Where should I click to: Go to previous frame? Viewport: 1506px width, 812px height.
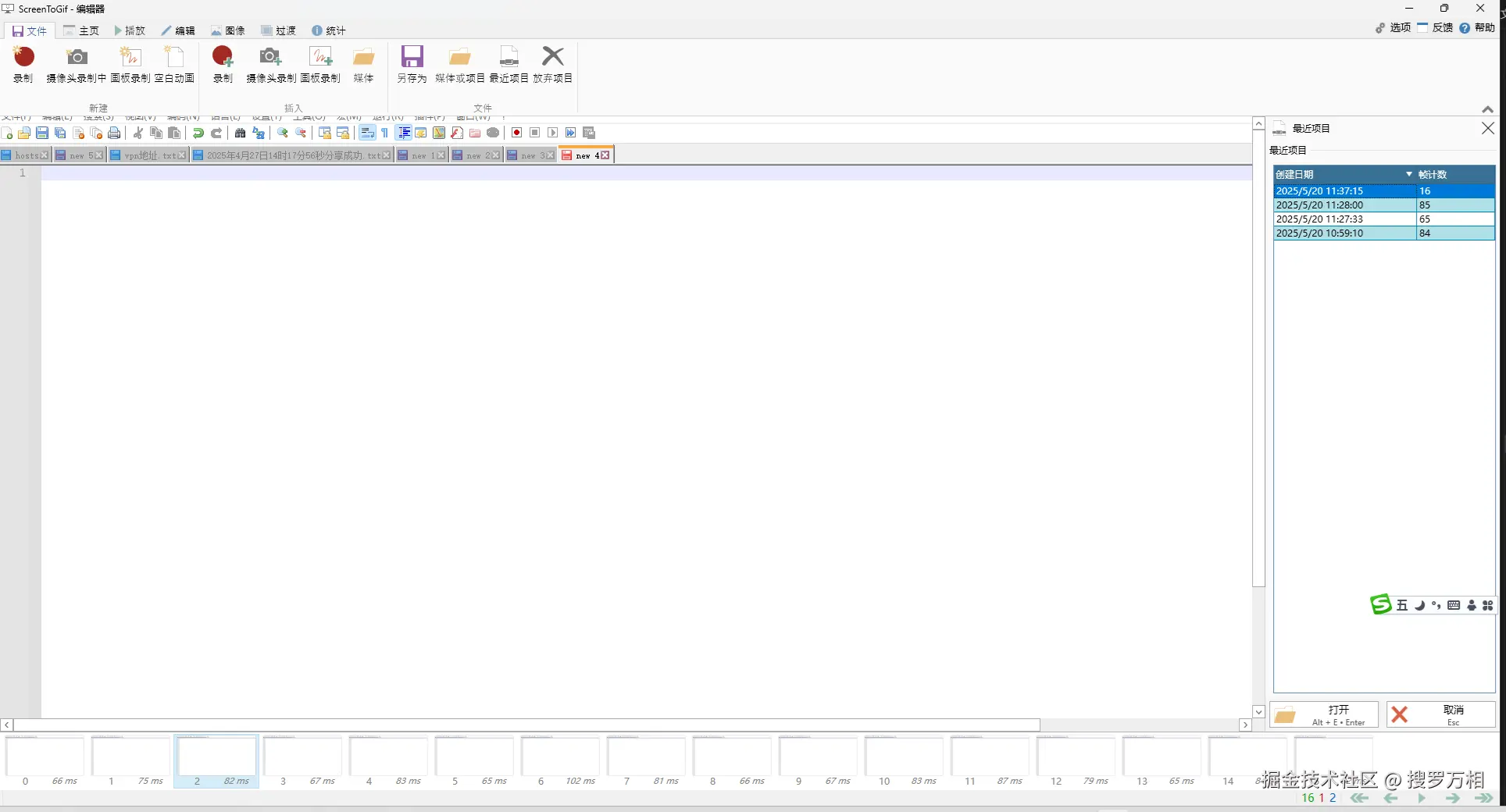point(1390,798)
